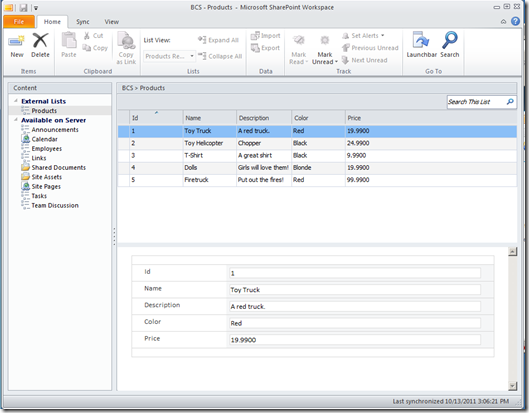Open Site Assets library
Viewport: 529px width, 413px height.
pyautogui.click(x=47, y=177)
